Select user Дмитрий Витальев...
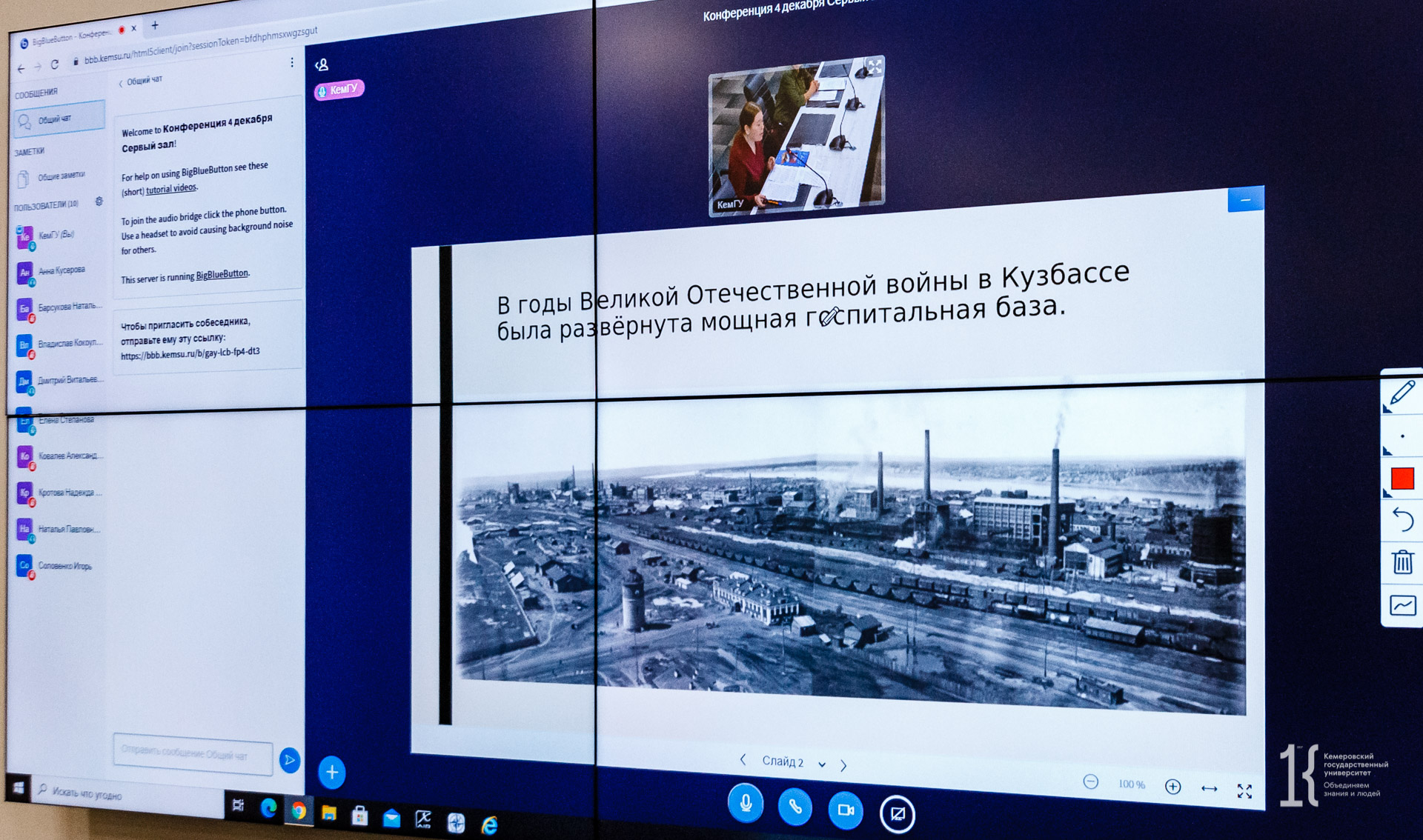 point(59,381)
